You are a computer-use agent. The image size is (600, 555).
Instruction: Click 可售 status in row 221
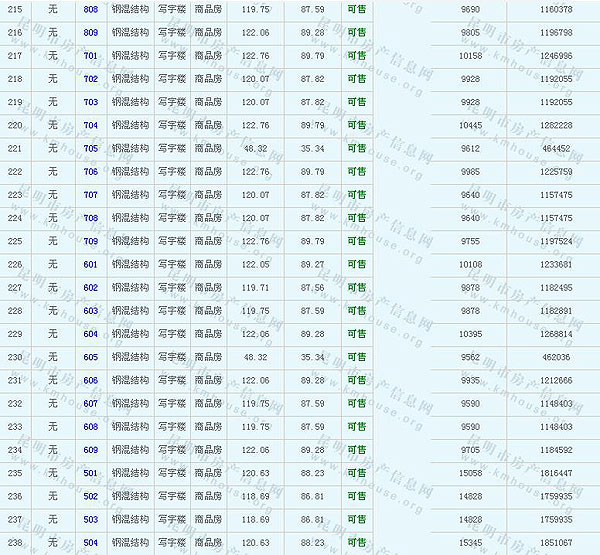point(356,149)
